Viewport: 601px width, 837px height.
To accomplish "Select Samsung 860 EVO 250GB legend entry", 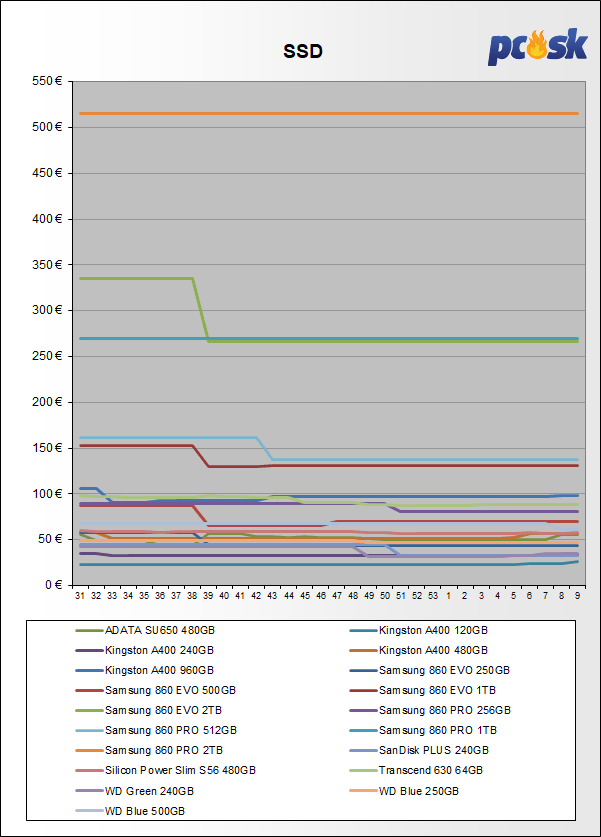I will click(x=430, y=670).
